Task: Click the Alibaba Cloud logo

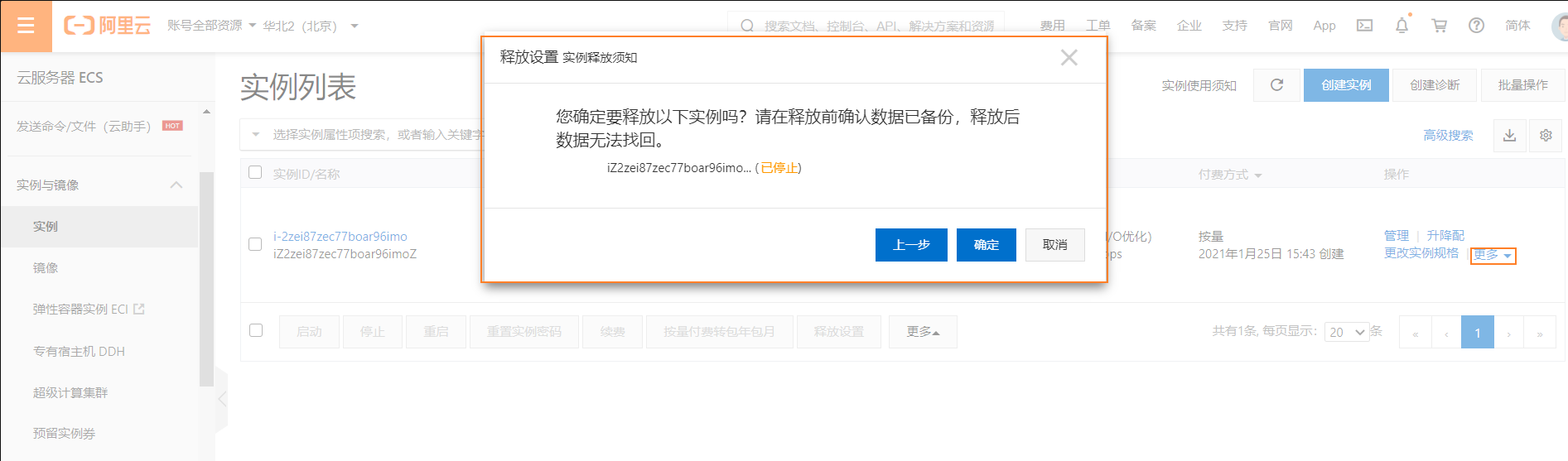Action: [108, 26]
